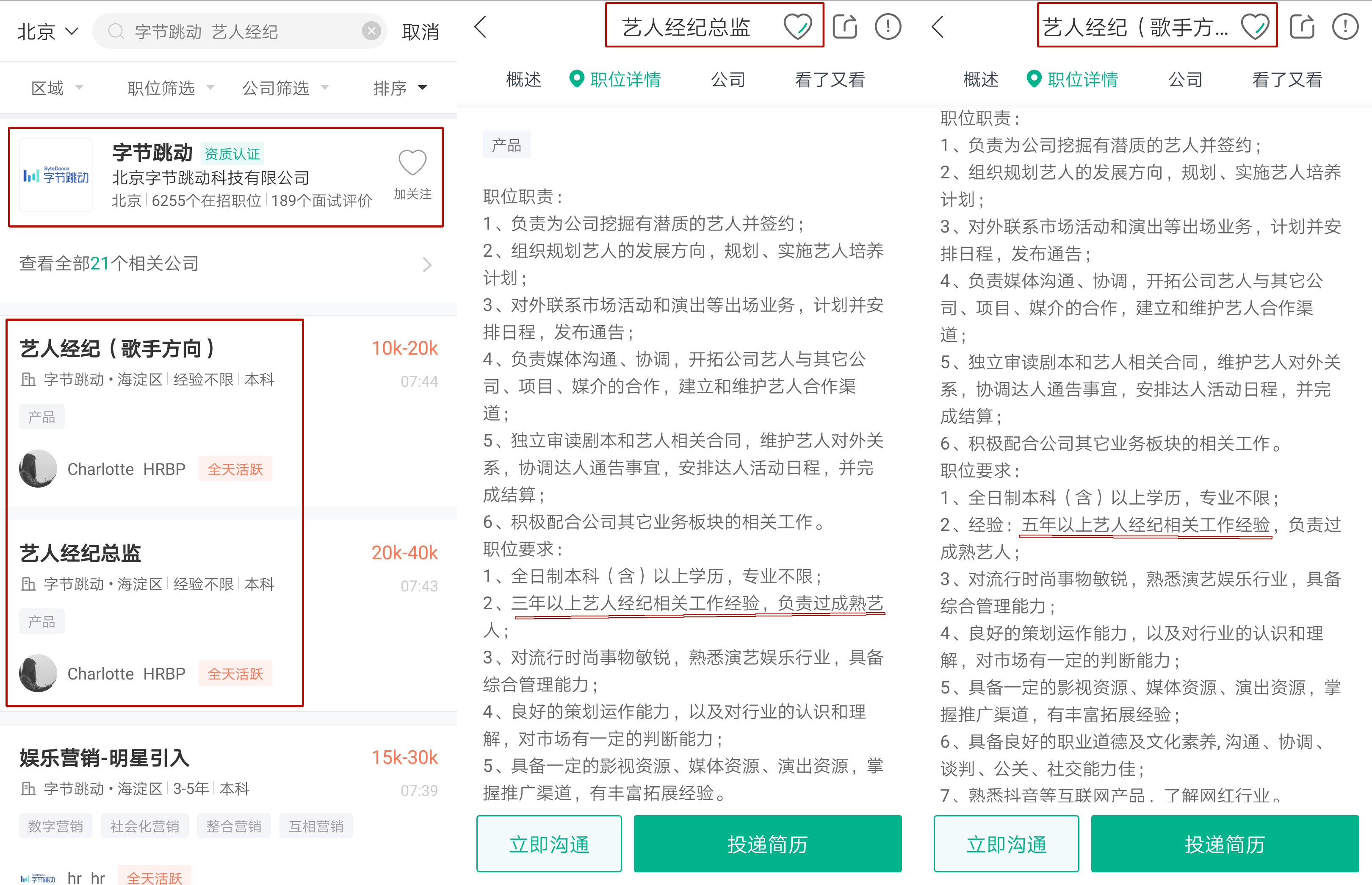
Task: Click the 10k-20k salary text
Action: pyautogui.click(x=404, y=348)
